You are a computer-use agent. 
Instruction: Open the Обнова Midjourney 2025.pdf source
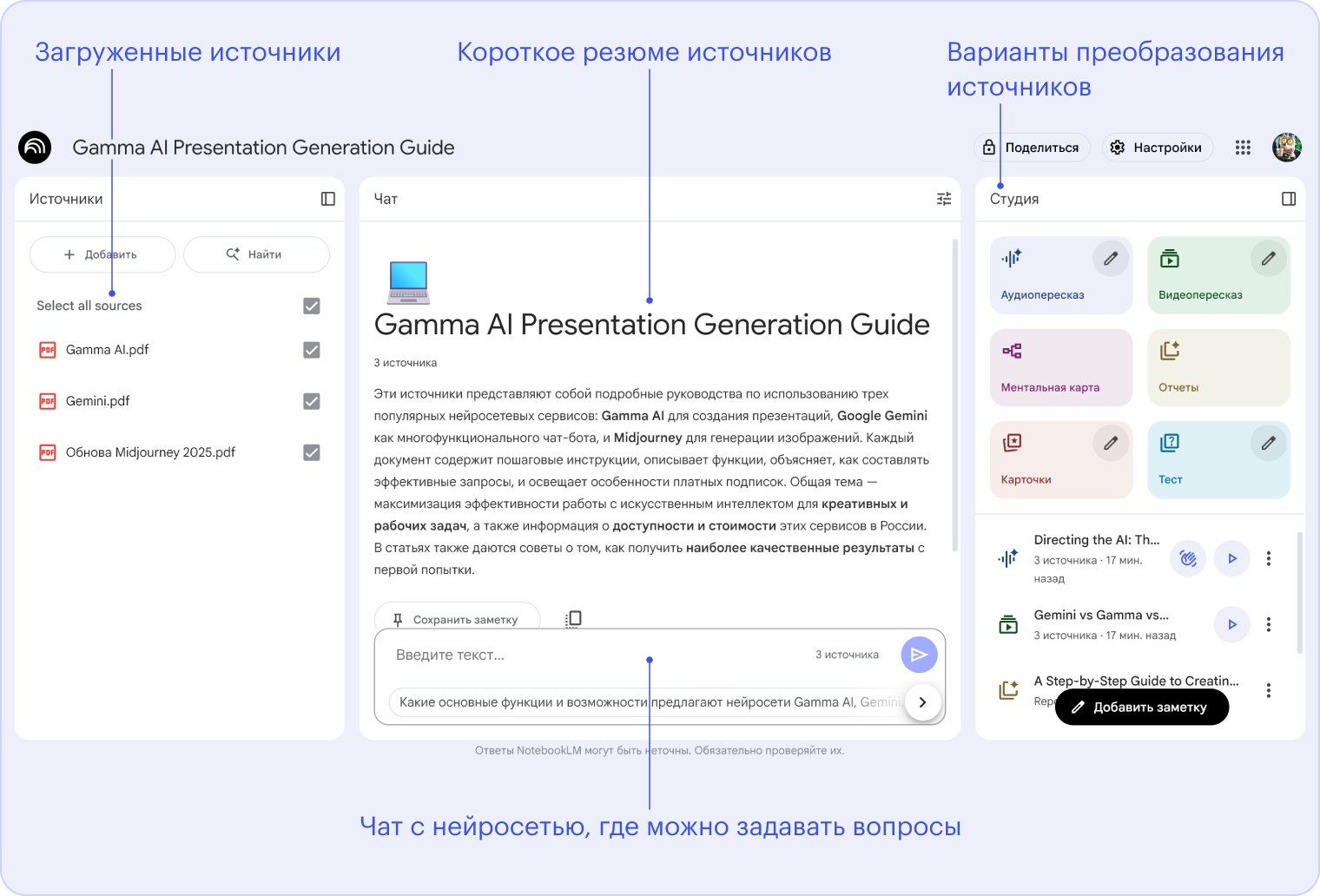(150, 452)
